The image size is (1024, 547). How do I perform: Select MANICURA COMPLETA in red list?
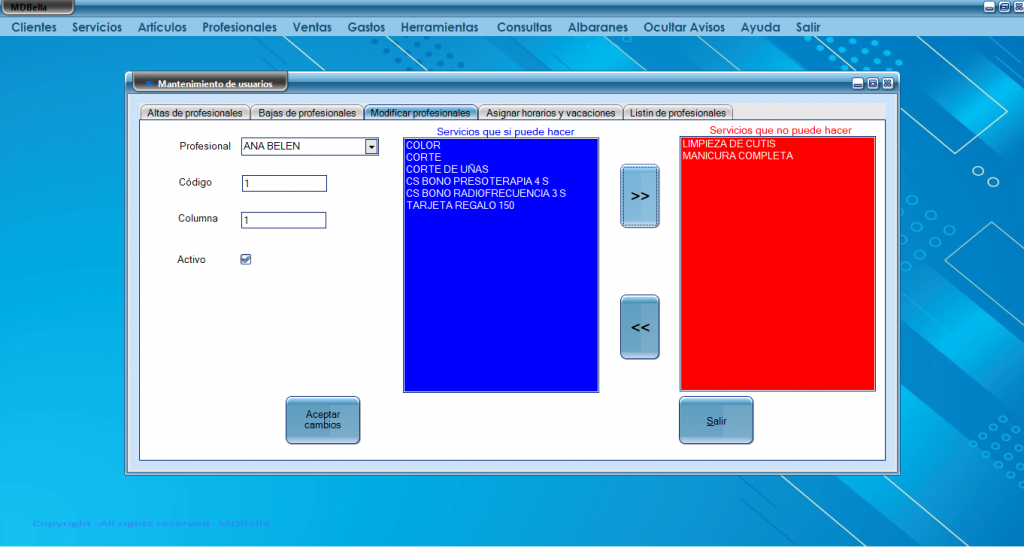[x=737, y=156]
